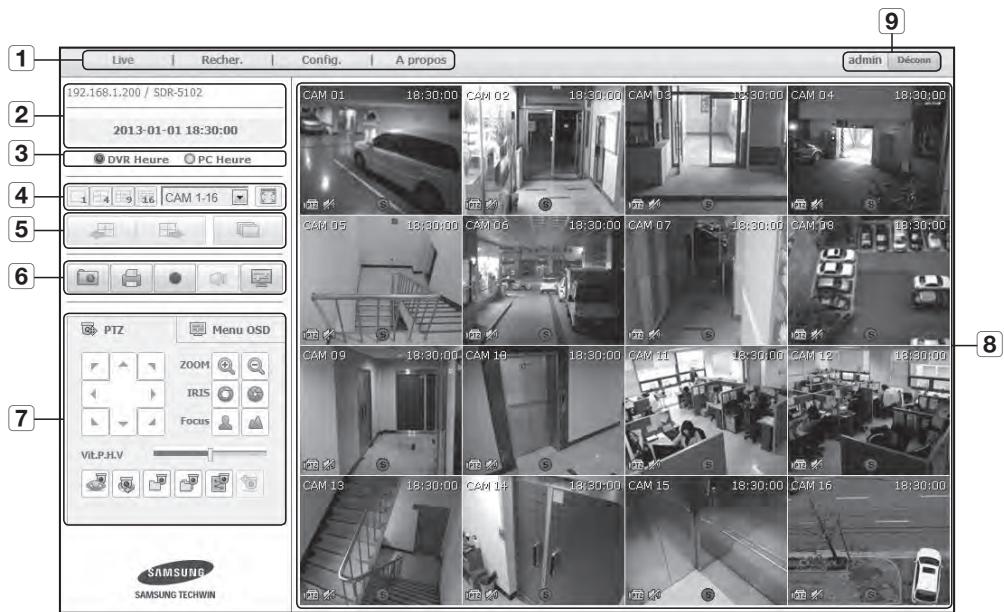Viewport: 1004px width, 612px height.
Task: Open the iris with the first IRIS icon
Action: [x=225, y=394]
